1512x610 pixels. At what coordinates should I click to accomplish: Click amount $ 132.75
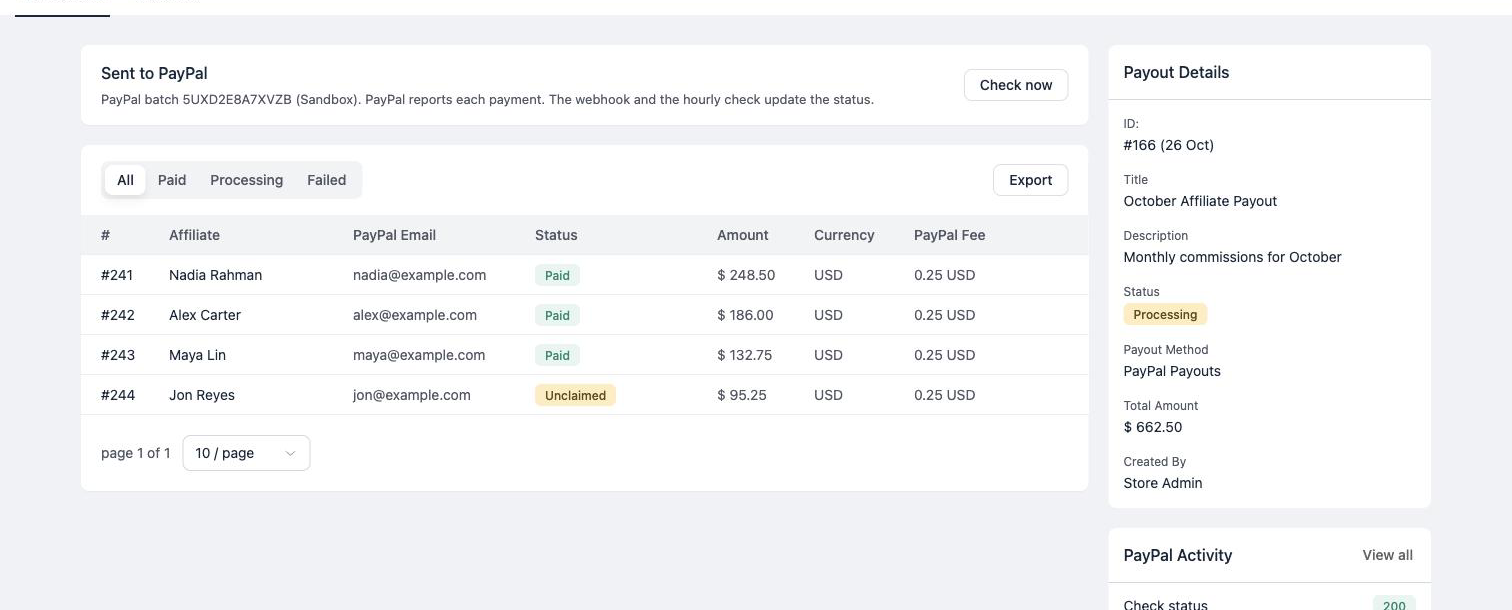[744, 355]
